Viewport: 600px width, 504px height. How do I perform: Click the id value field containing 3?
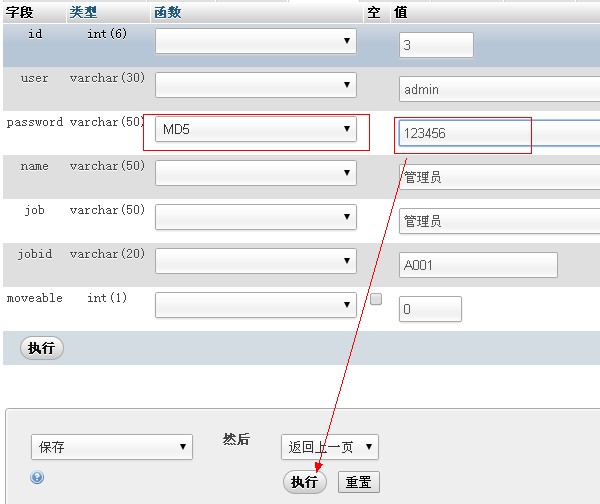point(436,45)
